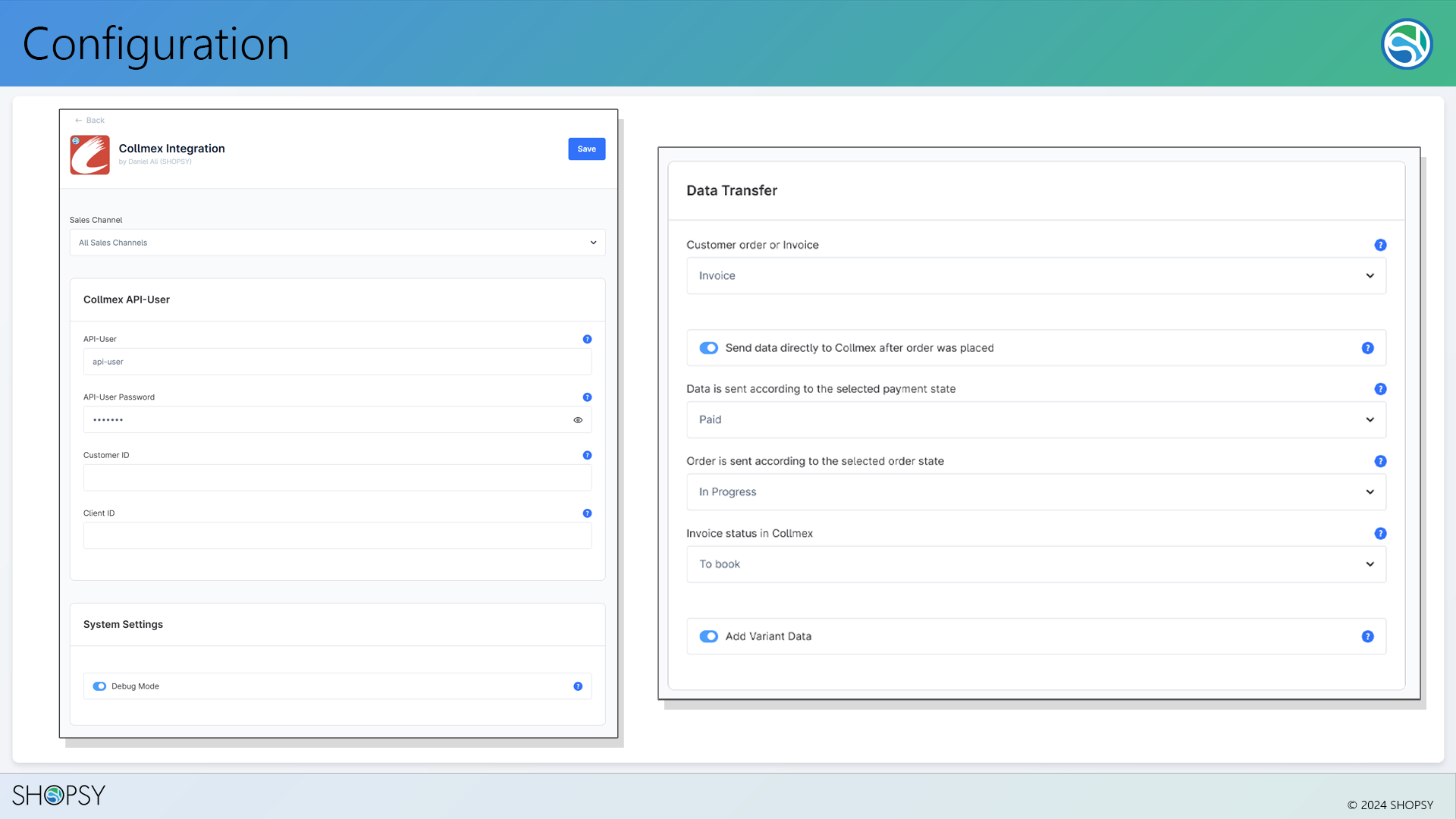Viewport: 1456px width, 819px height.
Task: Open help icon for Client ID
Action: click(587, 513)
